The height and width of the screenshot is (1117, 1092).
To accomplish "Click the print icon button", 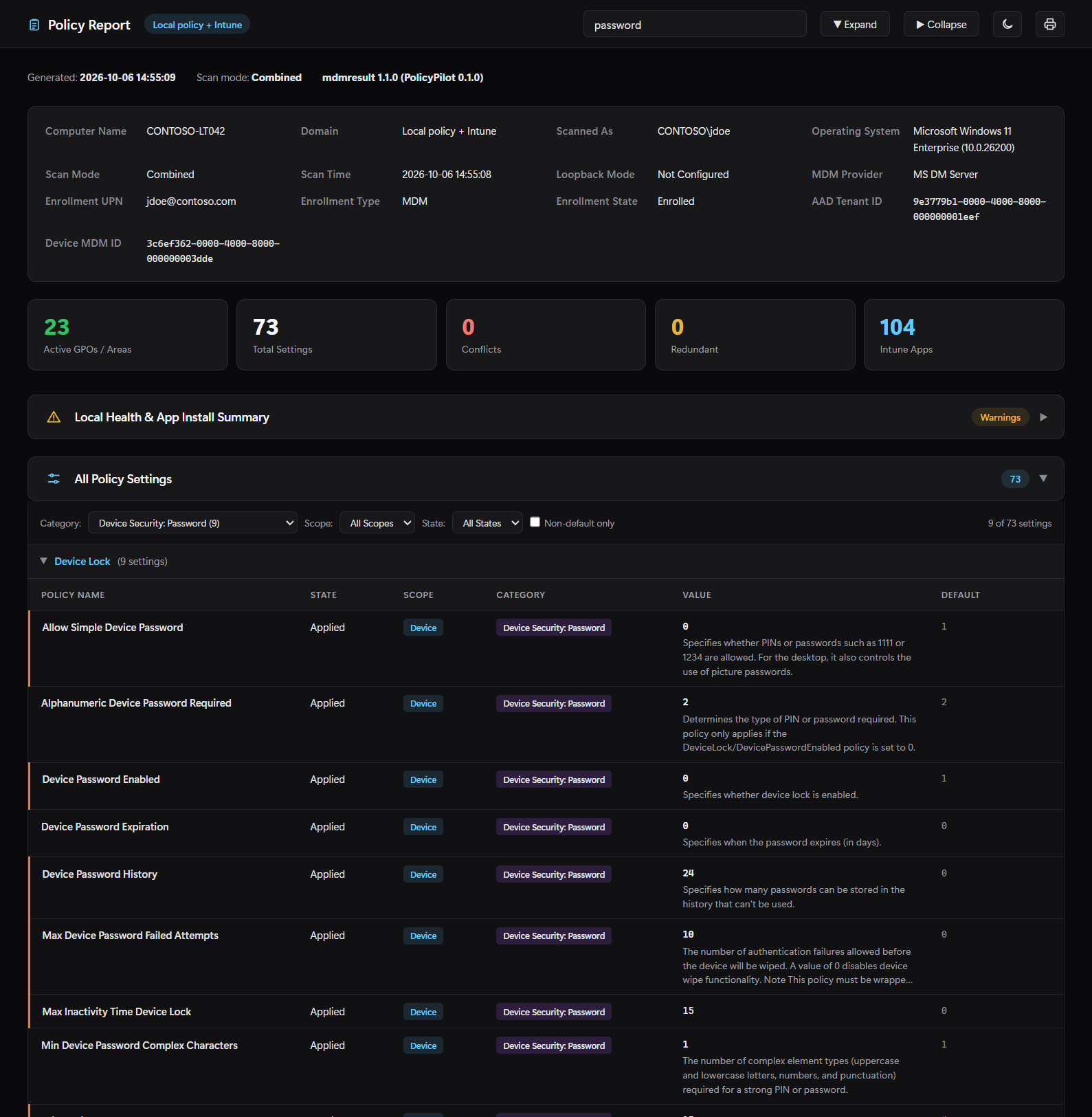I will click(x=1050, y=25).
